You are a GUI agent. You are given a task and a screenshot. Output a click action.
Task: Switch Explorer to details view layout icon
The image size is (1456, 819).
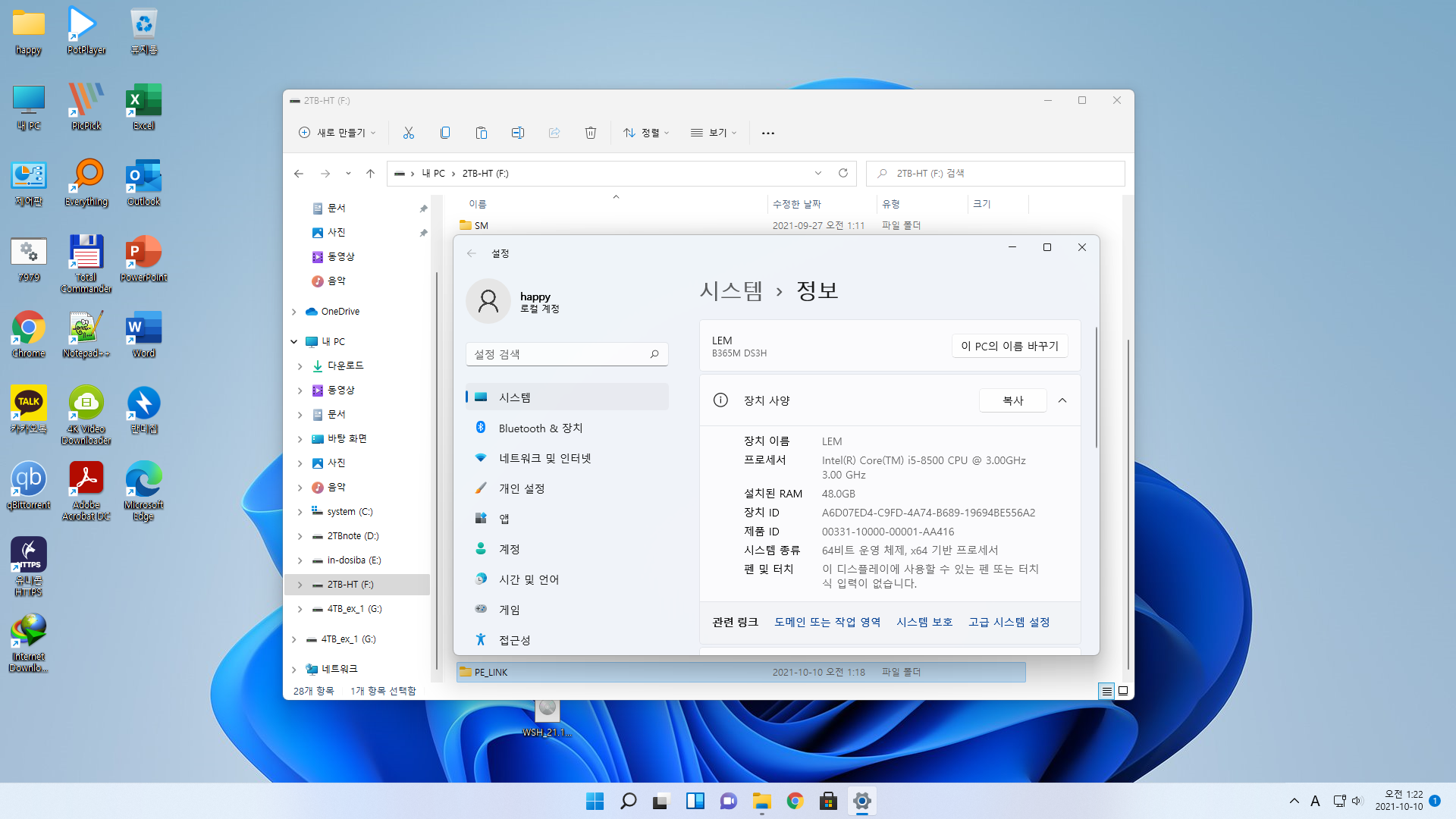[1107, 691]
